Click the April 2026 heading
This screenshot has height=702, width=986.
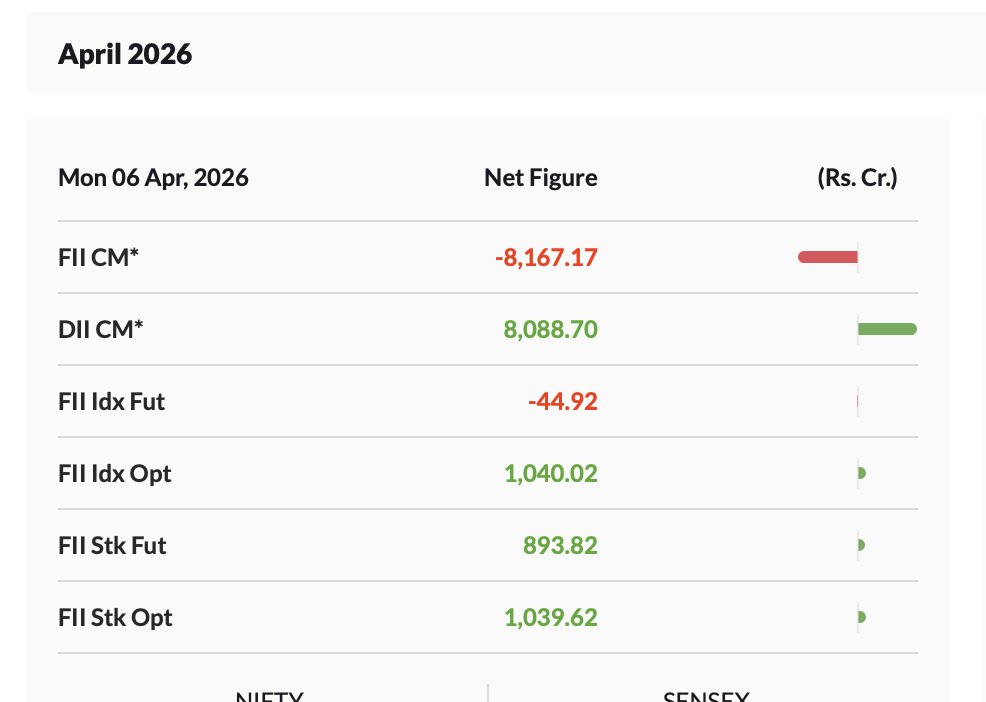click(125, 54)
